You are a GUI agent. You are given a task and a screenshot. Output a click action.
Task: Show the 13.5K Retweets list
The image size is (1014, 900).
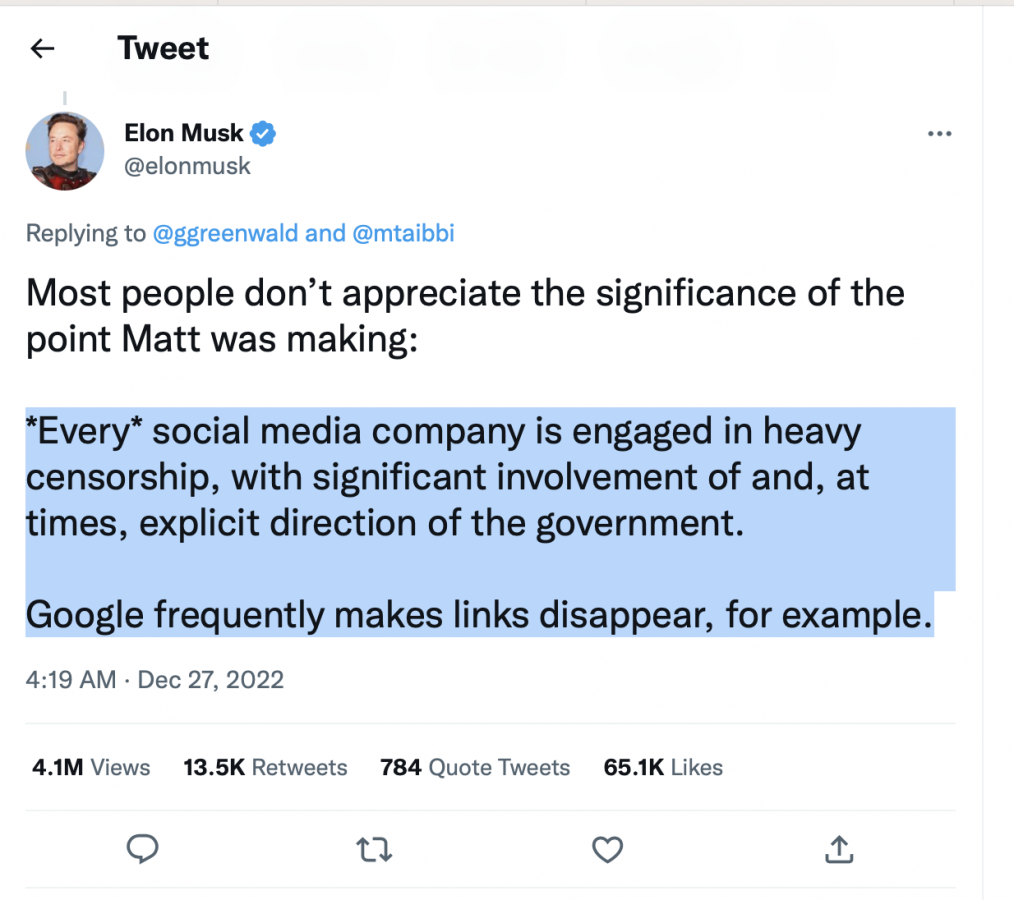(265, 767)
